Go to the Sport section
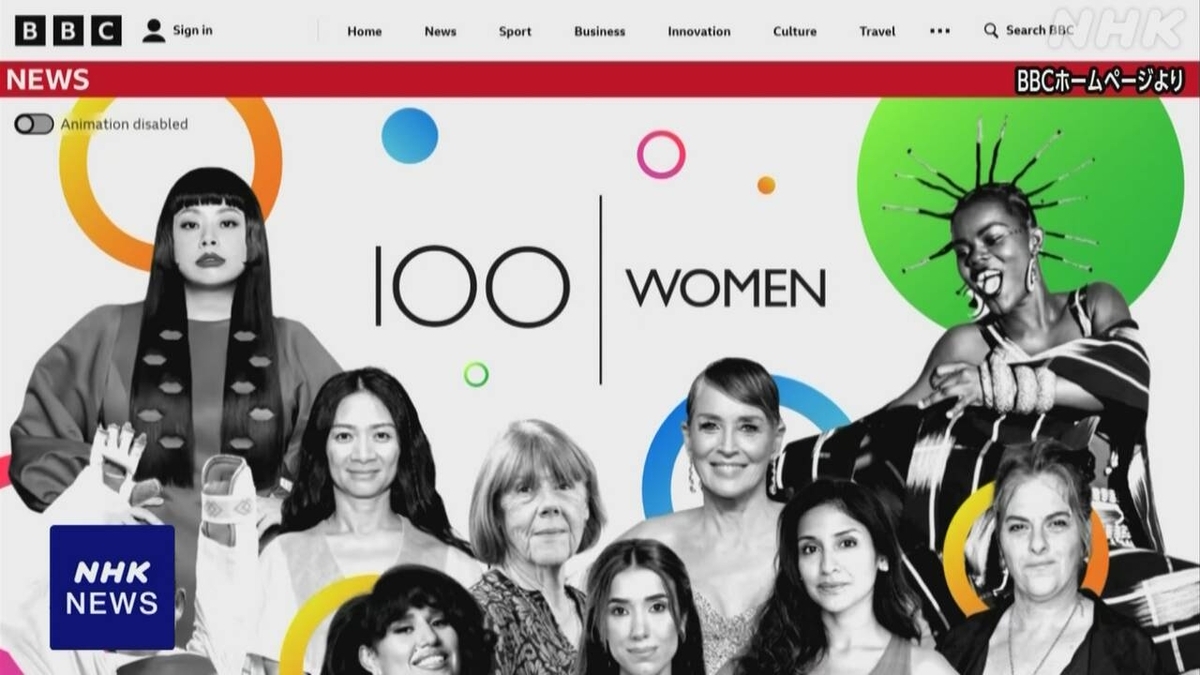 click(515, 31)
